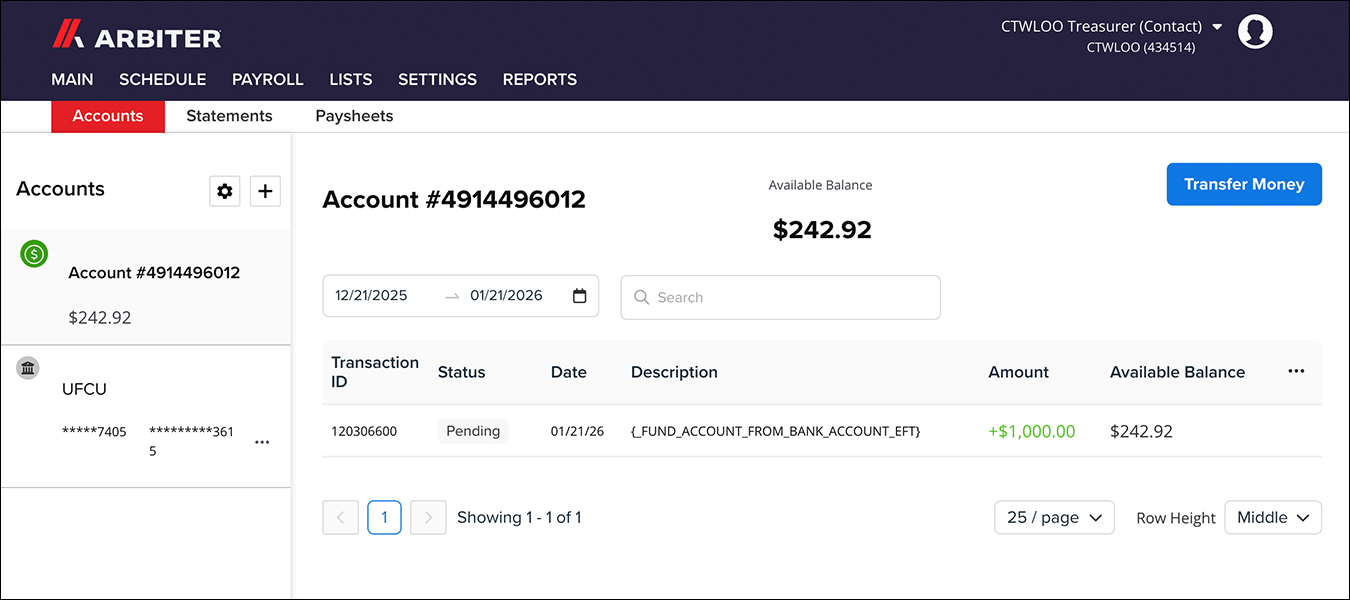
Task: Go to previous page arrow
Action: (x=340, y=517)
